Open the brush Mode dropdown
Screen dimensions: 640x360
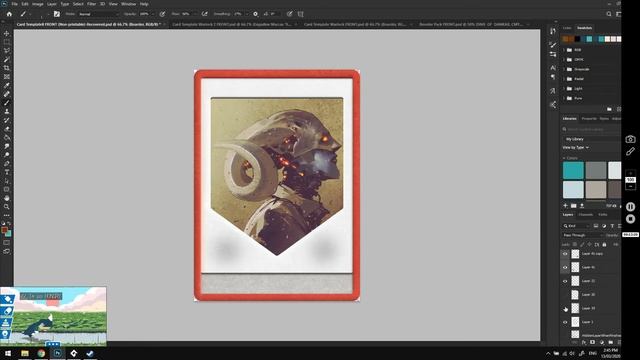click(x=98, y=14)
